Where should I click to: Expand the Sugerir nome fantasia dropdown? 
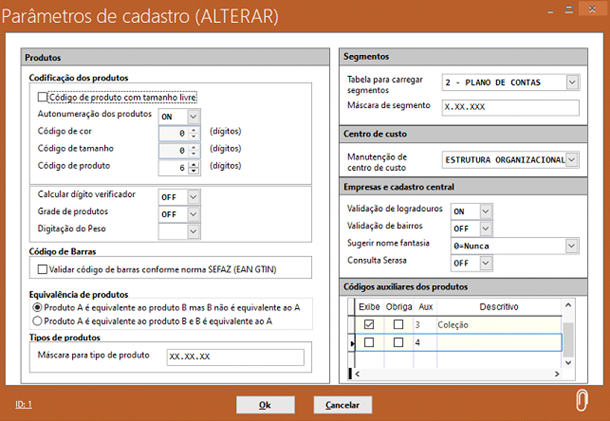pyautogui.click(x=572, y=245)
